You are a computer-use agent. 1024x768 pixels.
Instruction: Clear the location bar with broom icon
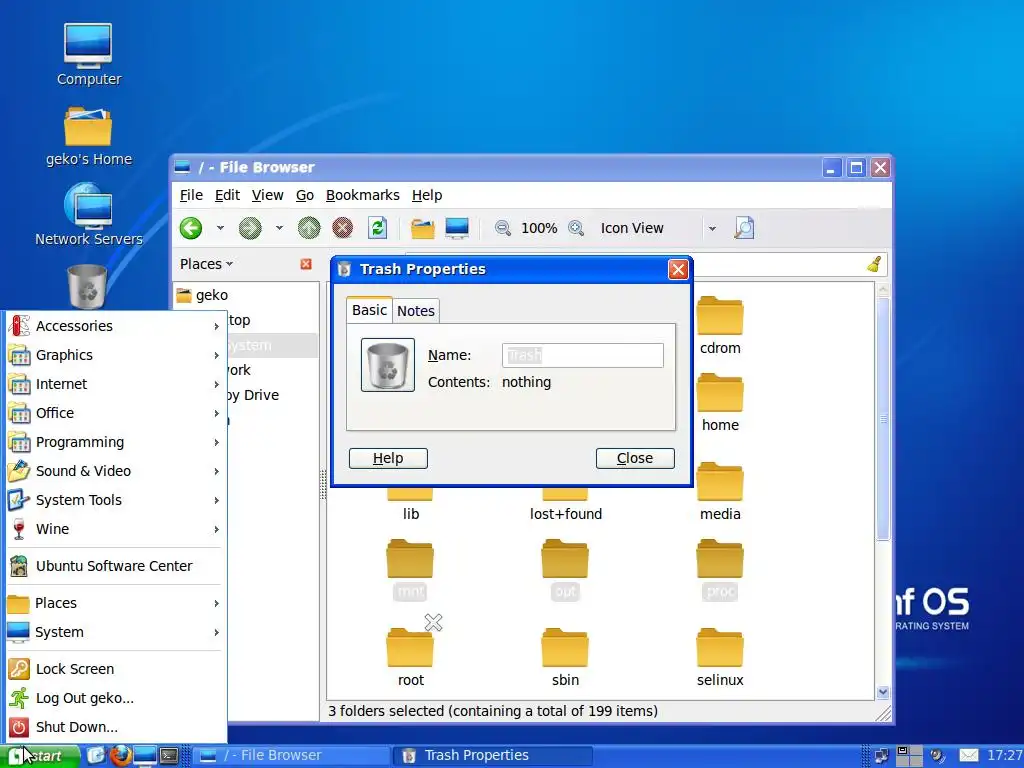coord(874,264)
